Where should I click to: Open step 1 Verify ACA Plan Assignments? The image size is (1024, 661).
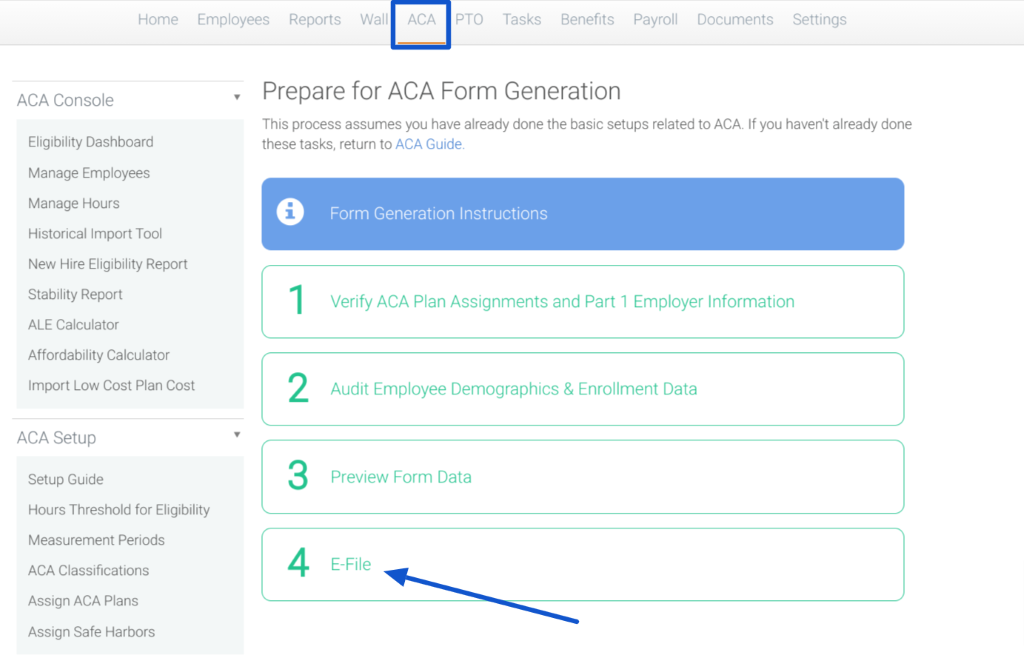[583, 302]
